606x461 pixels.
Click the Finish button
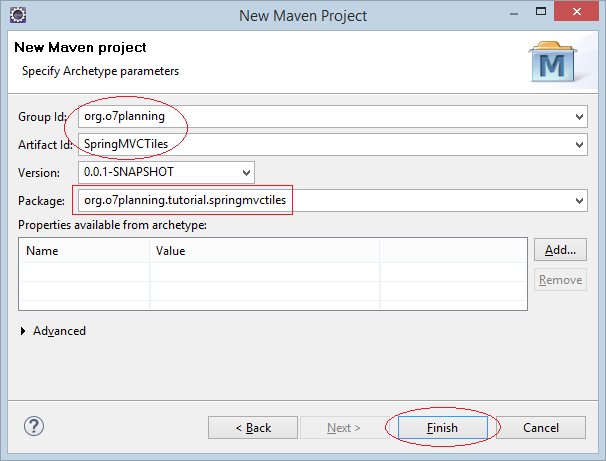click(x=443, y=427)
